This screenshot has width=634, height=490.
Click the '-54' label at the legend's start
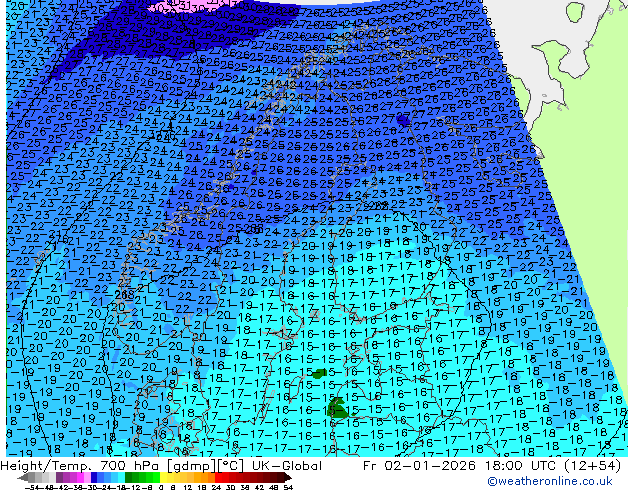pyautogui.click(x=32, y=487)
